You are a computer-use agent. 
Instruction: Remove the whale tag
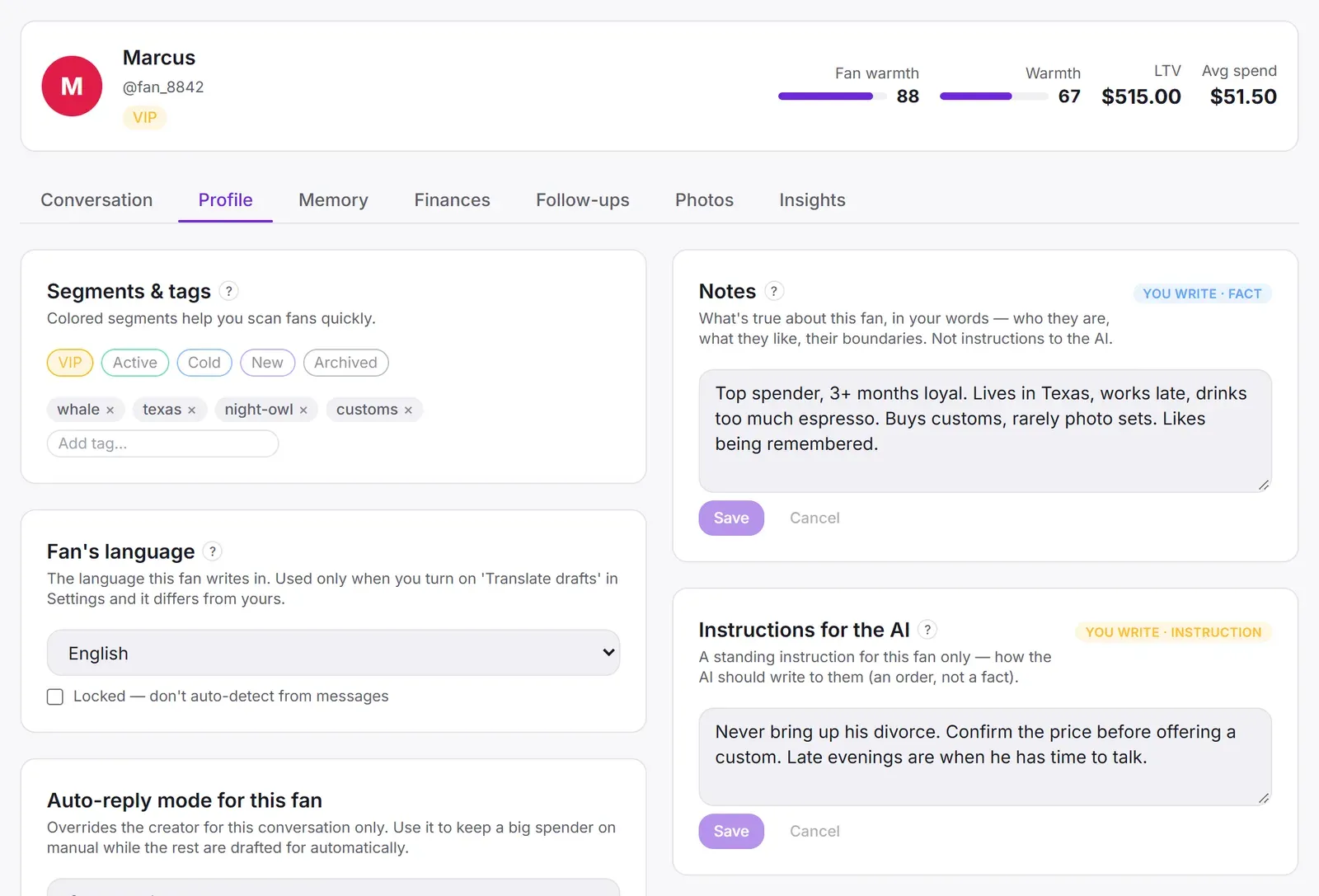coord(110,410)
